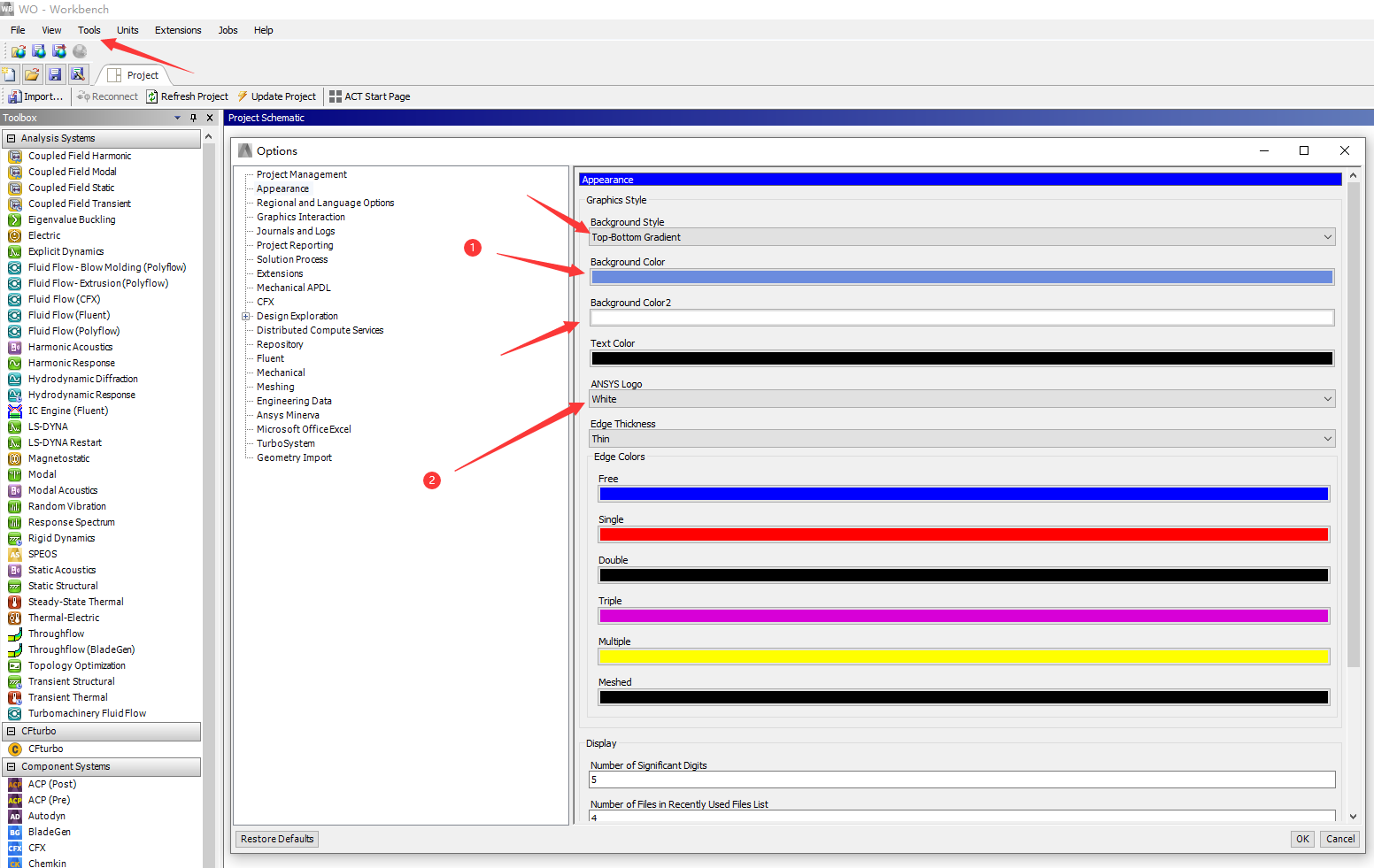Open the Extensions menu
Screen dimensions: 1374x868
tap(178, 30)
